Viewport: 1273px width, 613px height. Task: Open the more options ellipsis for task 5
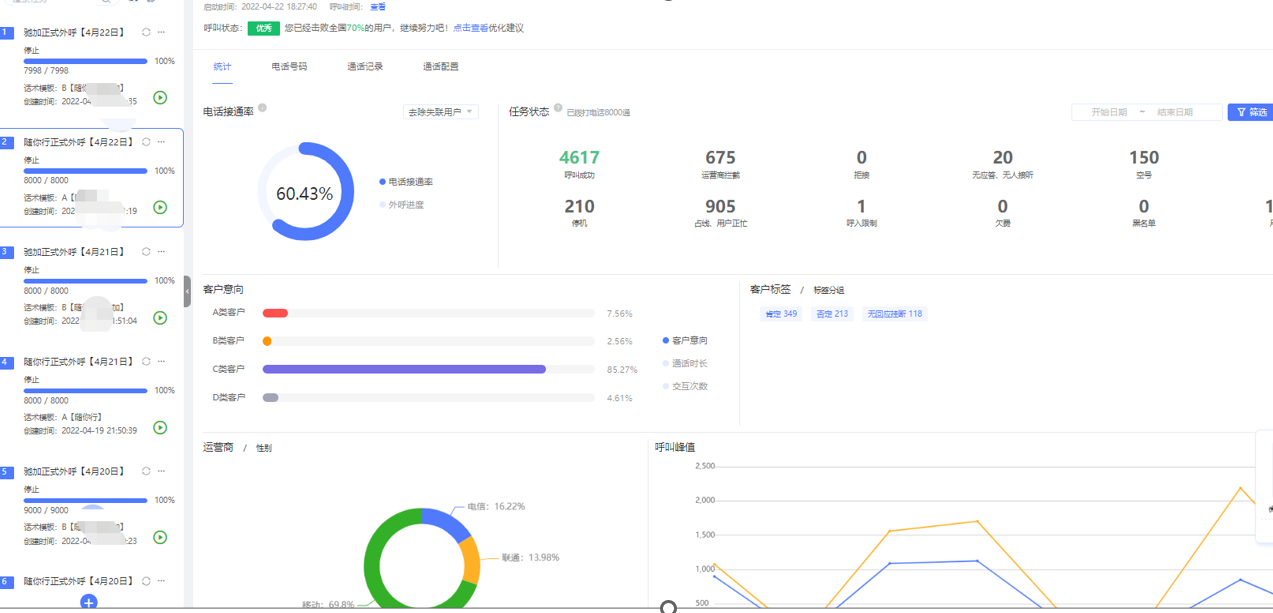click(x=161, y=471)
